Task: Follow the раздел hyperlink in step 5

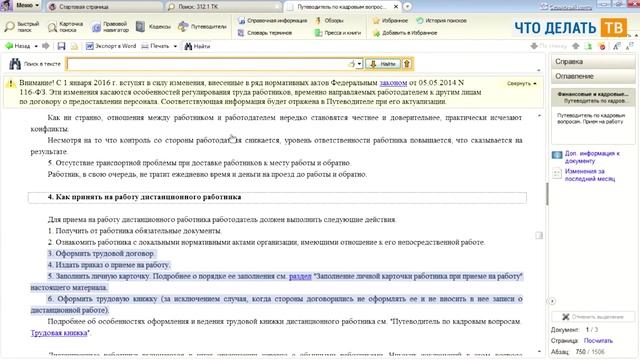Action: click(x=300, y=276)
